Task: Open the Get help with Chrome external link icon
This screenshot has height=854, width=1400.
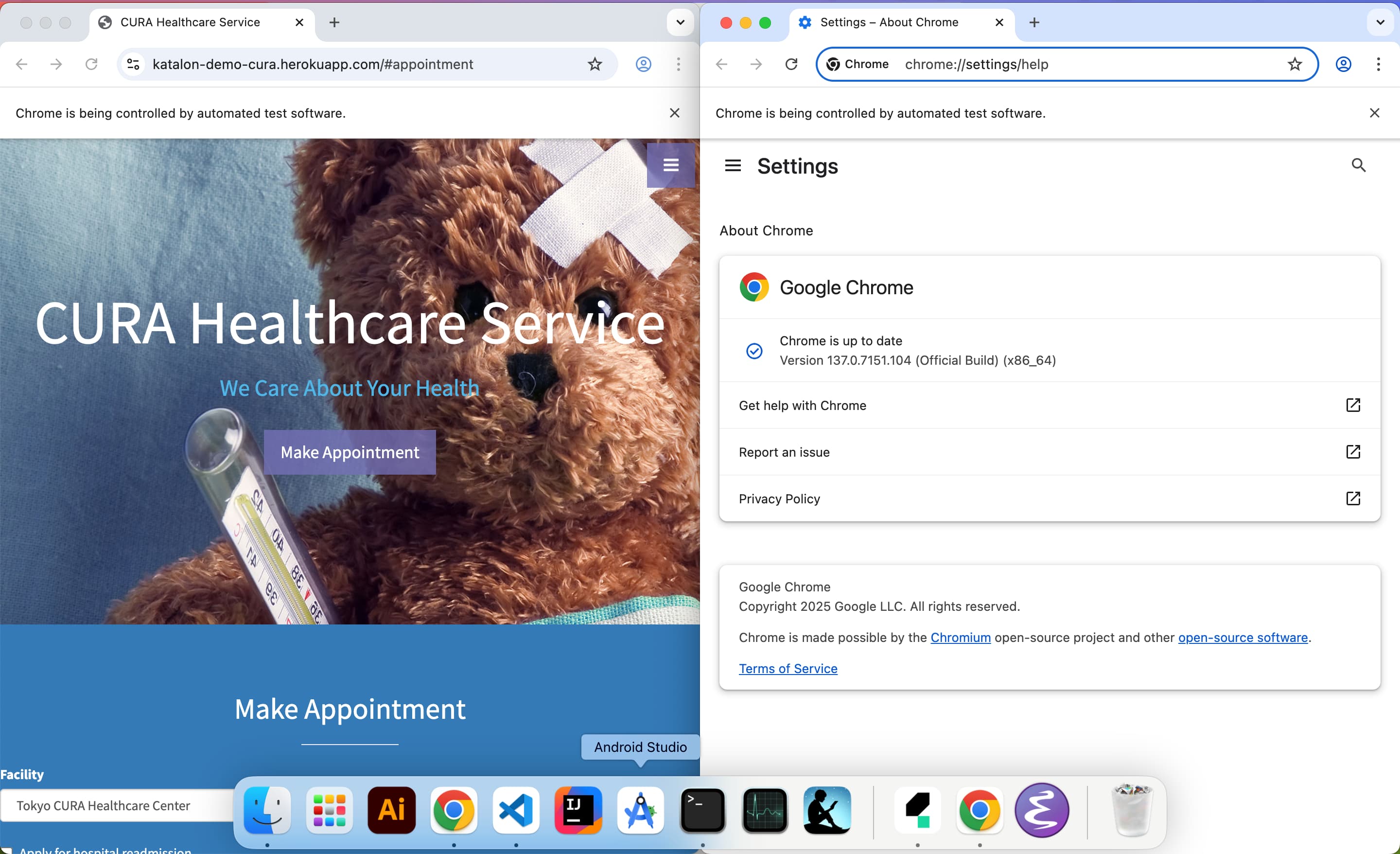Action: coord(1353,405)
